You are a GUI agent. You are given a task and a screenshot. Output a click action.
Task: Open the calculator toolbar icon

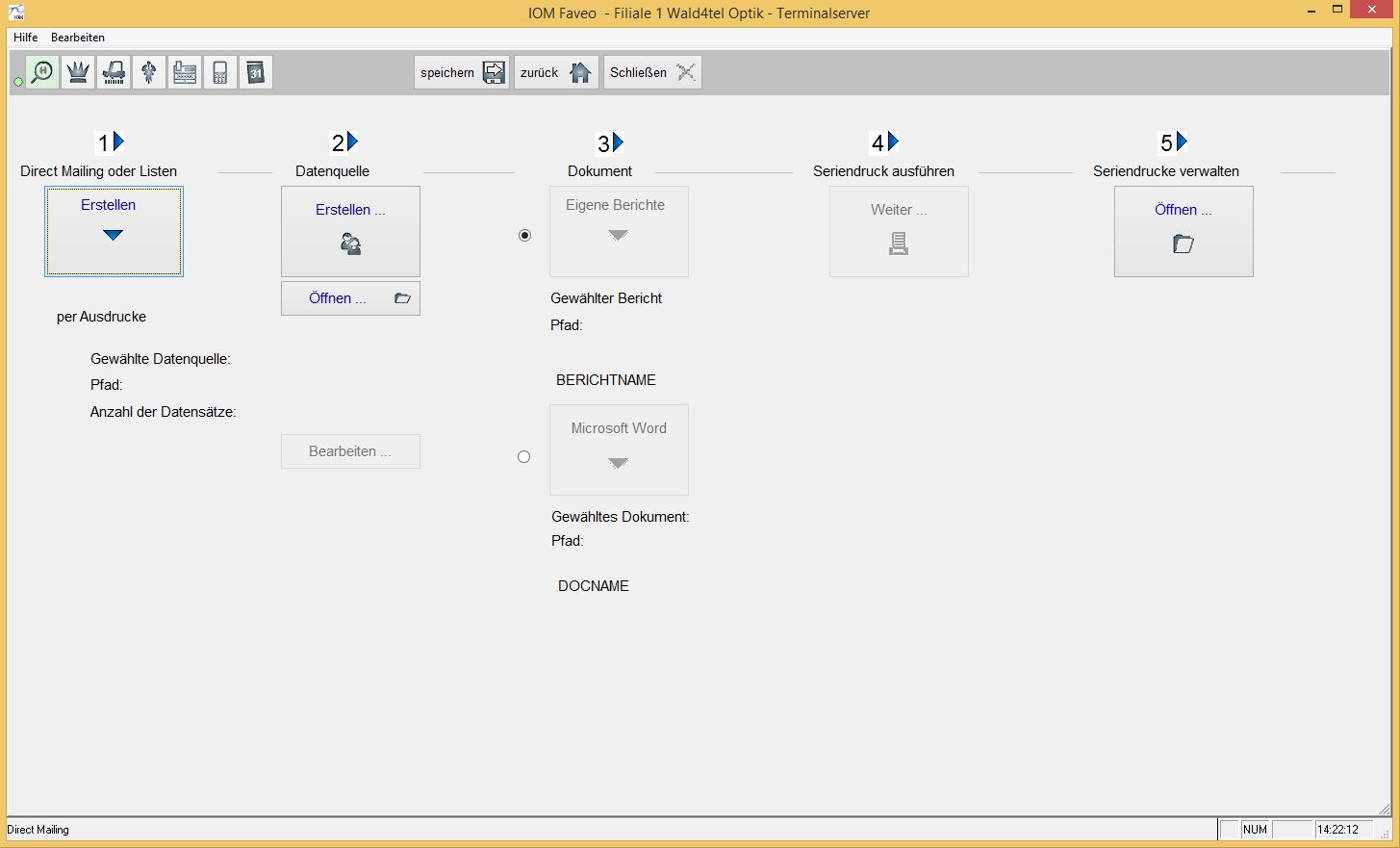click(x=220, y=72)
